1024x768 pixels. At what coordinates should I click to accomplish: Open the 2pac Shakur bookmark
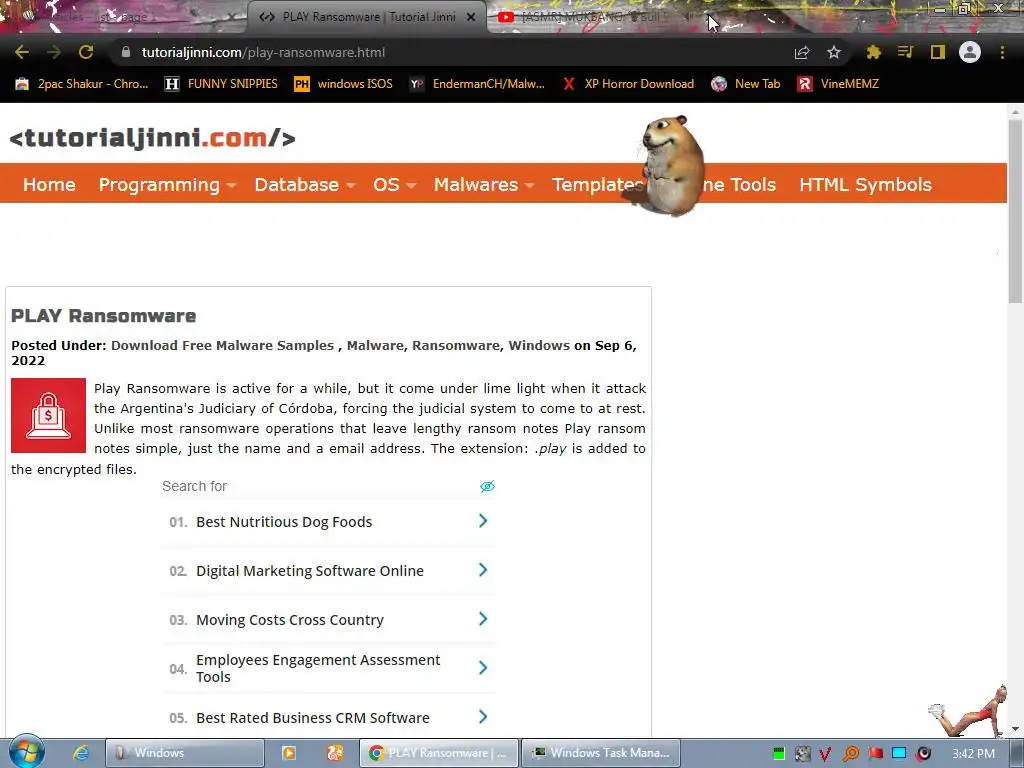[x=83, y=84]
